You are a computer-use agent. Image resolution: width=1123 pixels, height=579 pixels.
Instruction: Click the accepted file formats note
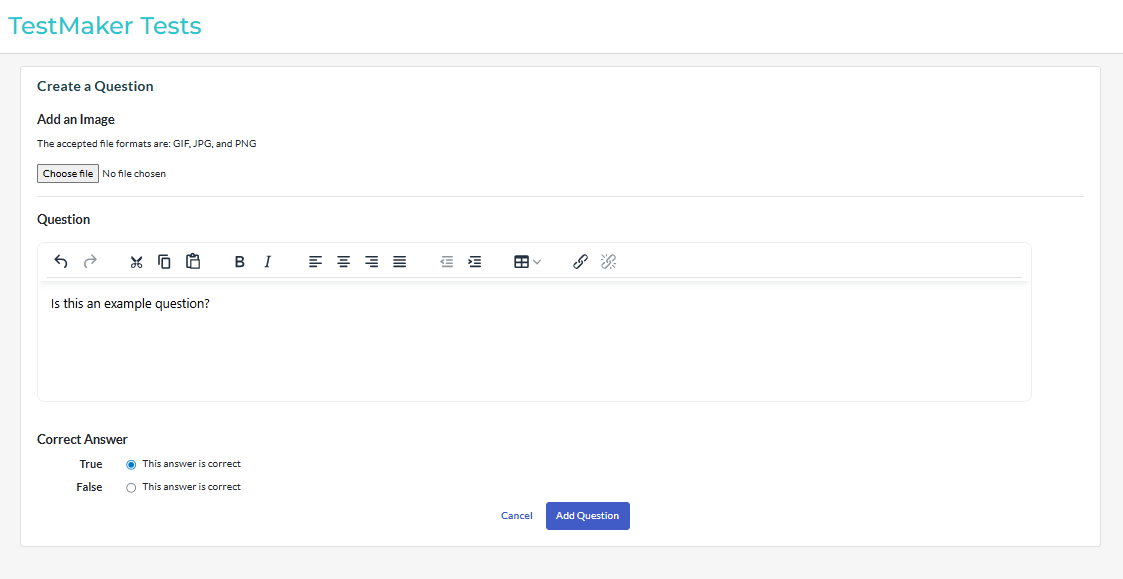pyautogui.click(x=147, y=143)
